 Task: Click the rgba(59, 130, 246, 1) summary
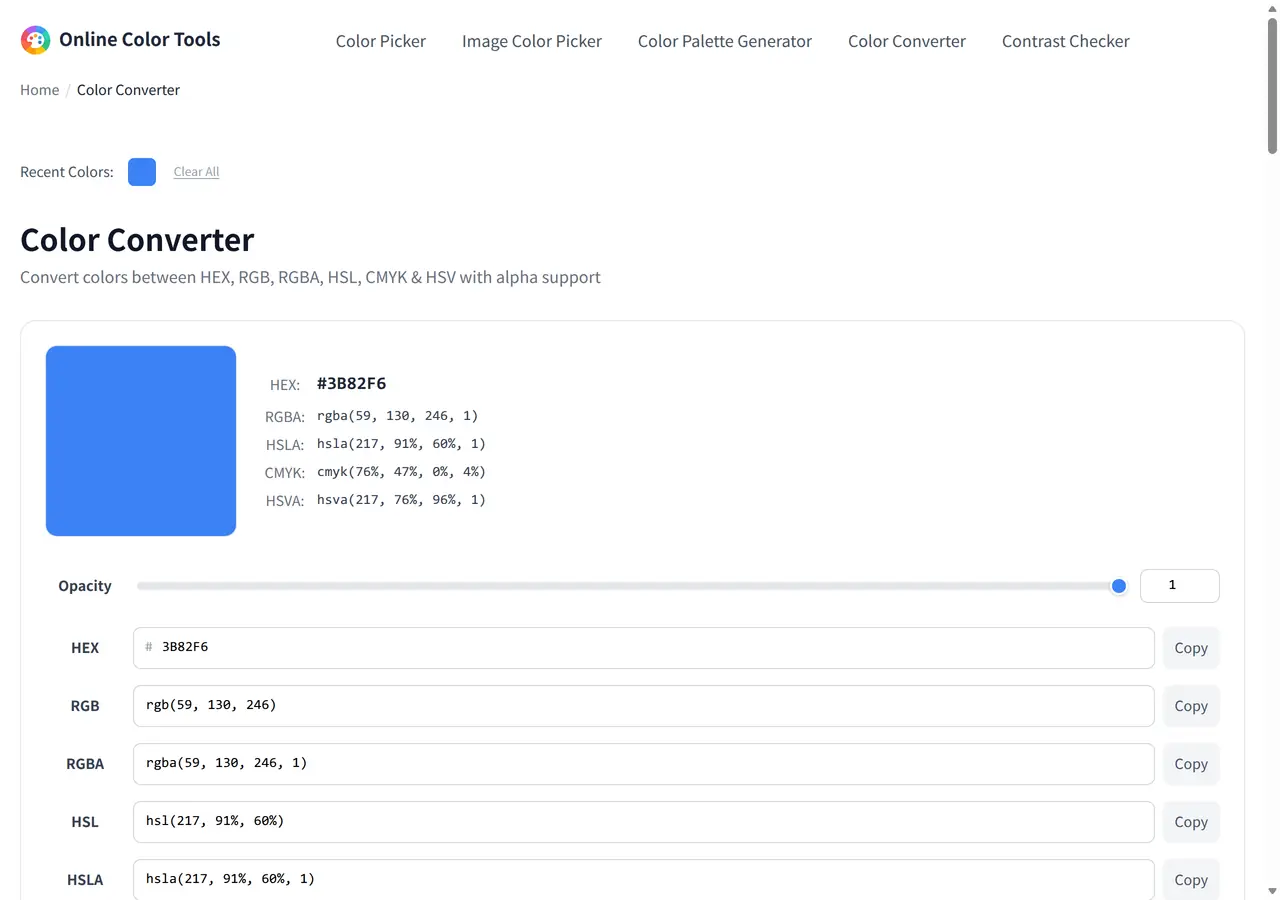398,416
